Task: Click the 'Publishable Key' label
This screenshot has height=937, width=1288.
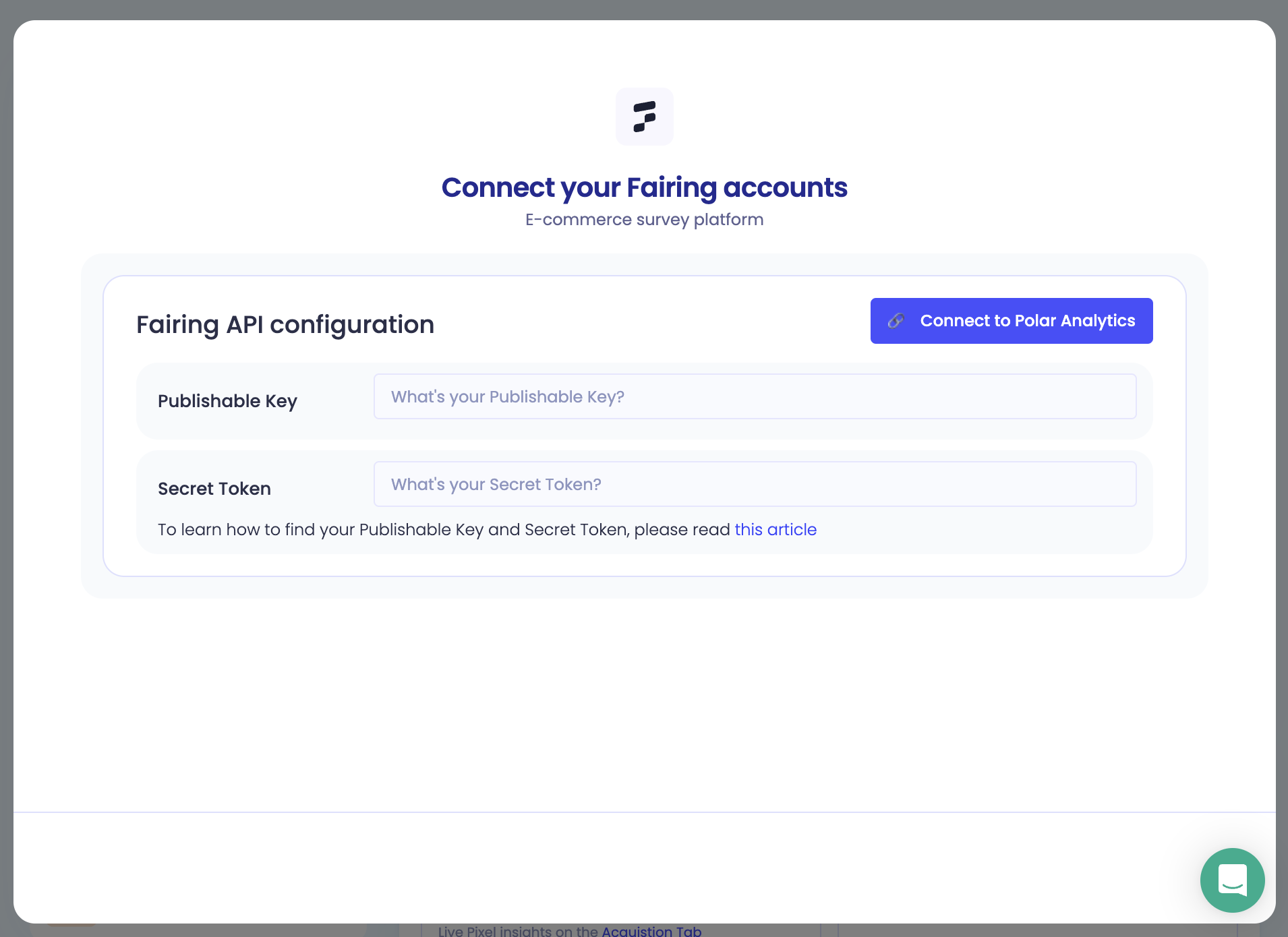Action: 227,401
